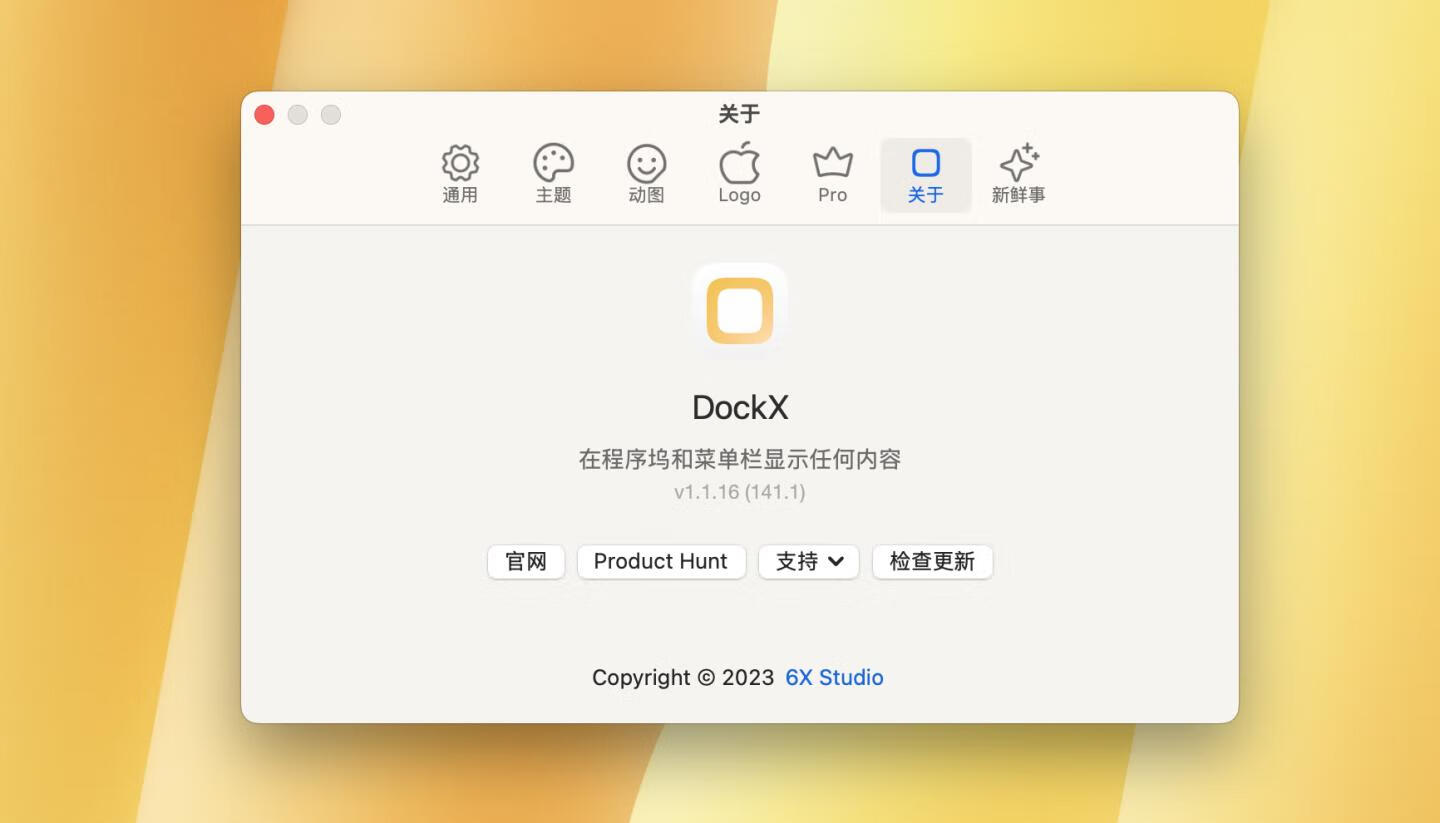Switch to the 动图 smiley face tab

pyautogui.click(x=646, y=175)
